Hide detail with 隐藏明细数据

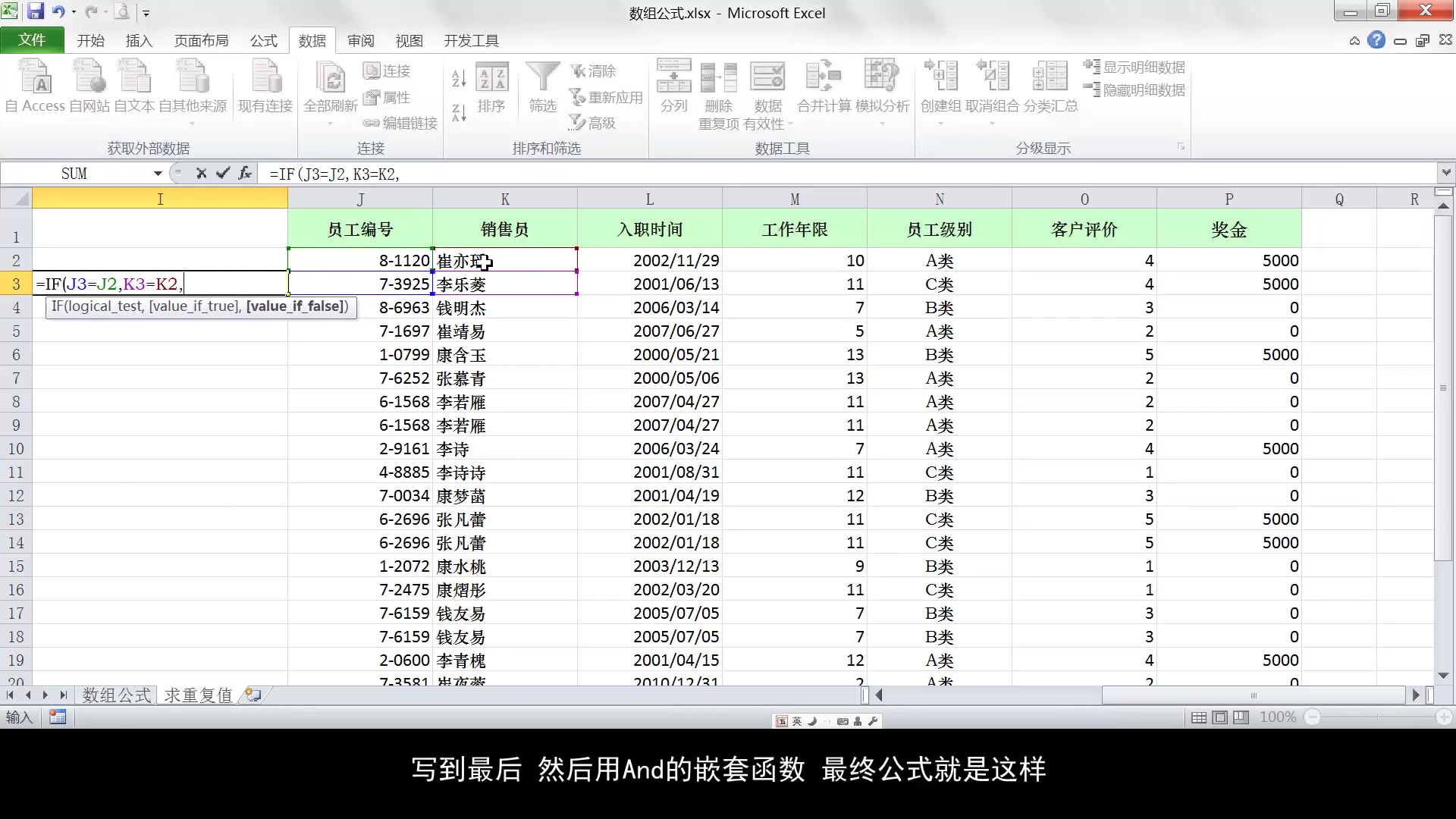coord(1134,89)
